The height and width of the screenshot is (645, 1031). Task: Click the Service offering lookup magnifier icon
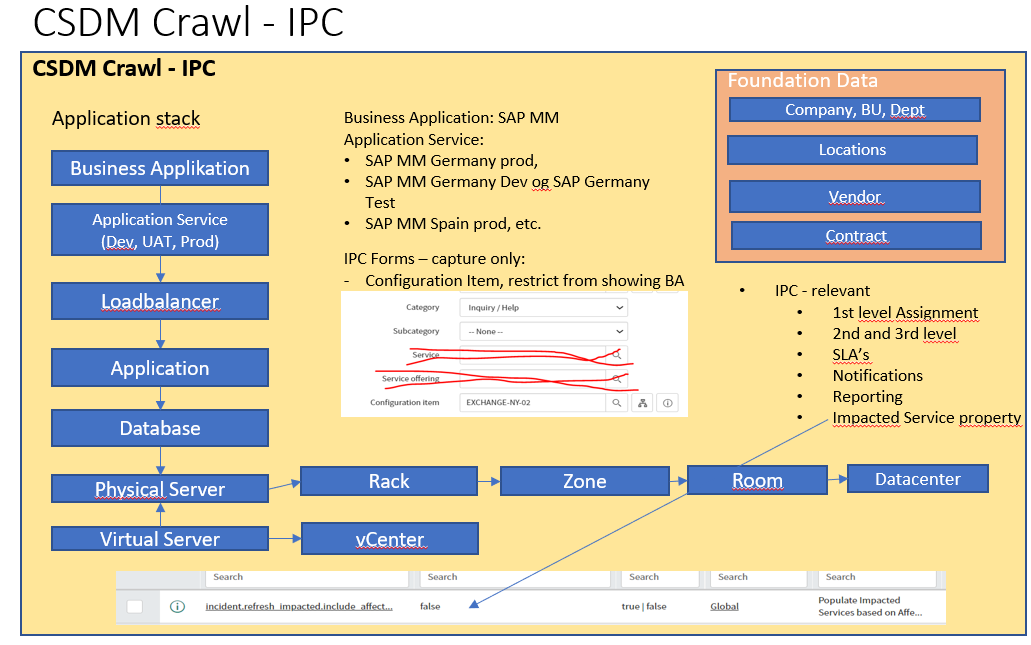[x=617, y=379]
